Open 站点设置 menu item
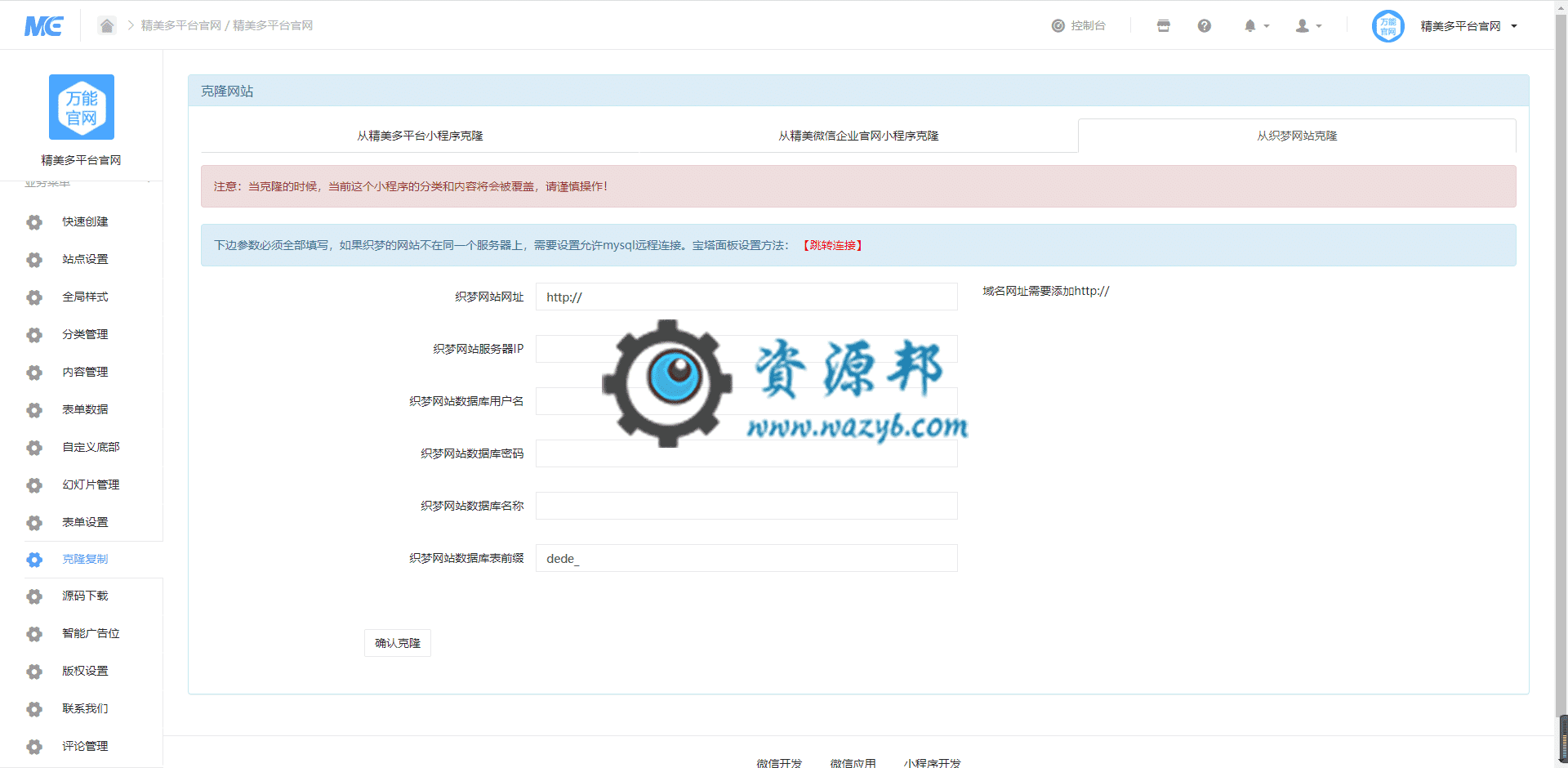Image resolution: width=1568 pixels, height=768 pixels. 85,259
